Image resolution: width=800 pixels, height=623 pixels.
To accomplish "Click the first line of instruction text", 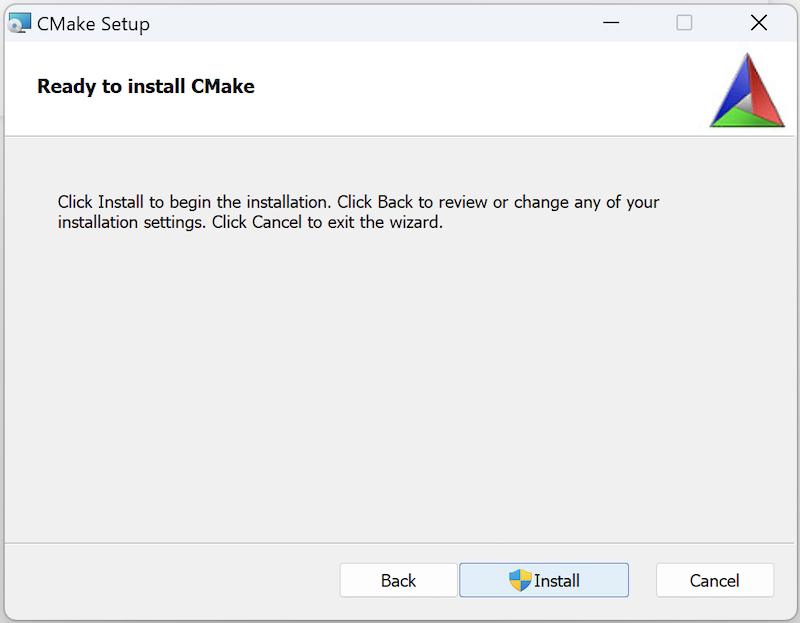I will [358, 202].
